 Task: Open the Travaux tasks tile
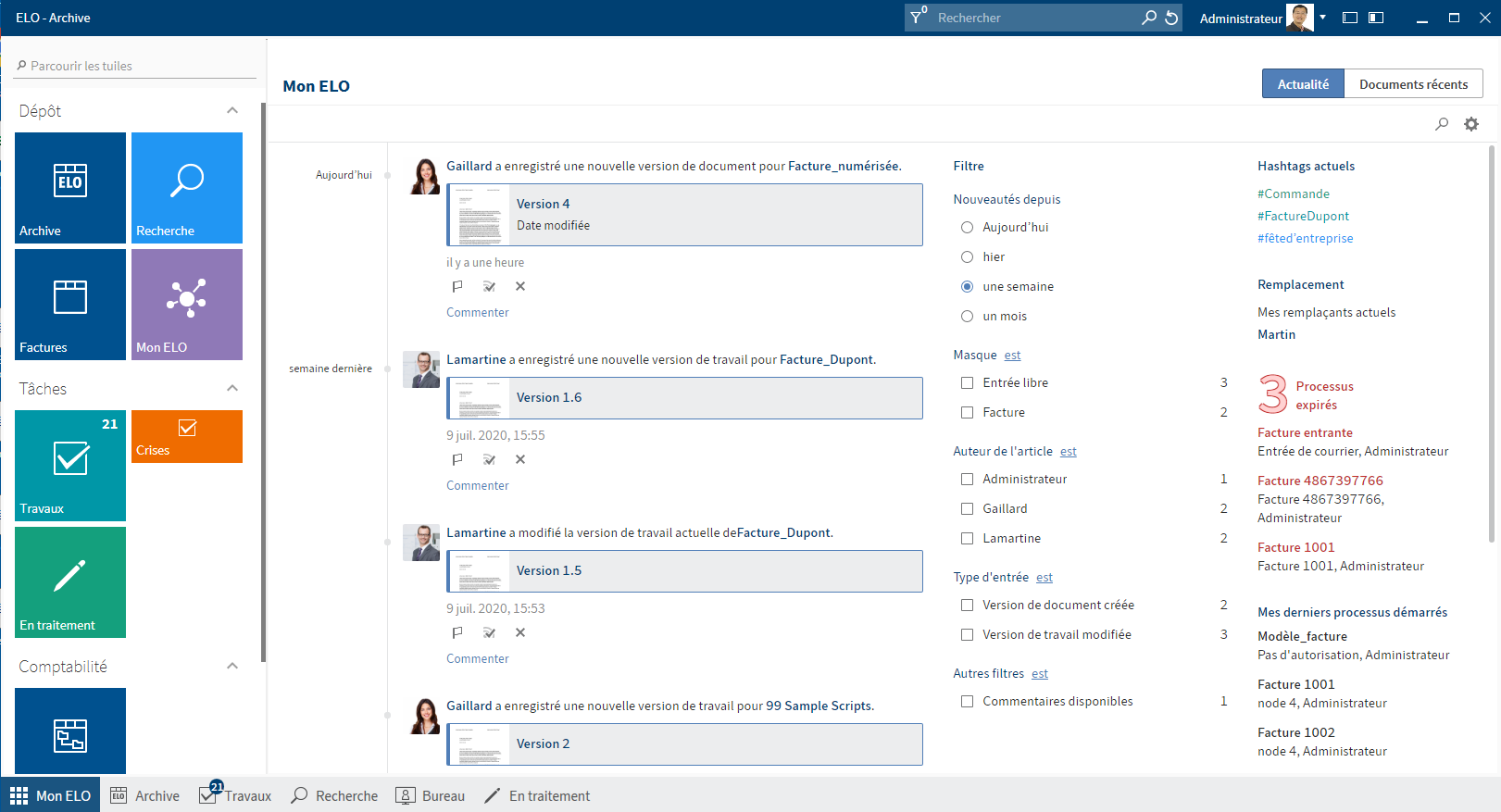click(x=70, y=466)
